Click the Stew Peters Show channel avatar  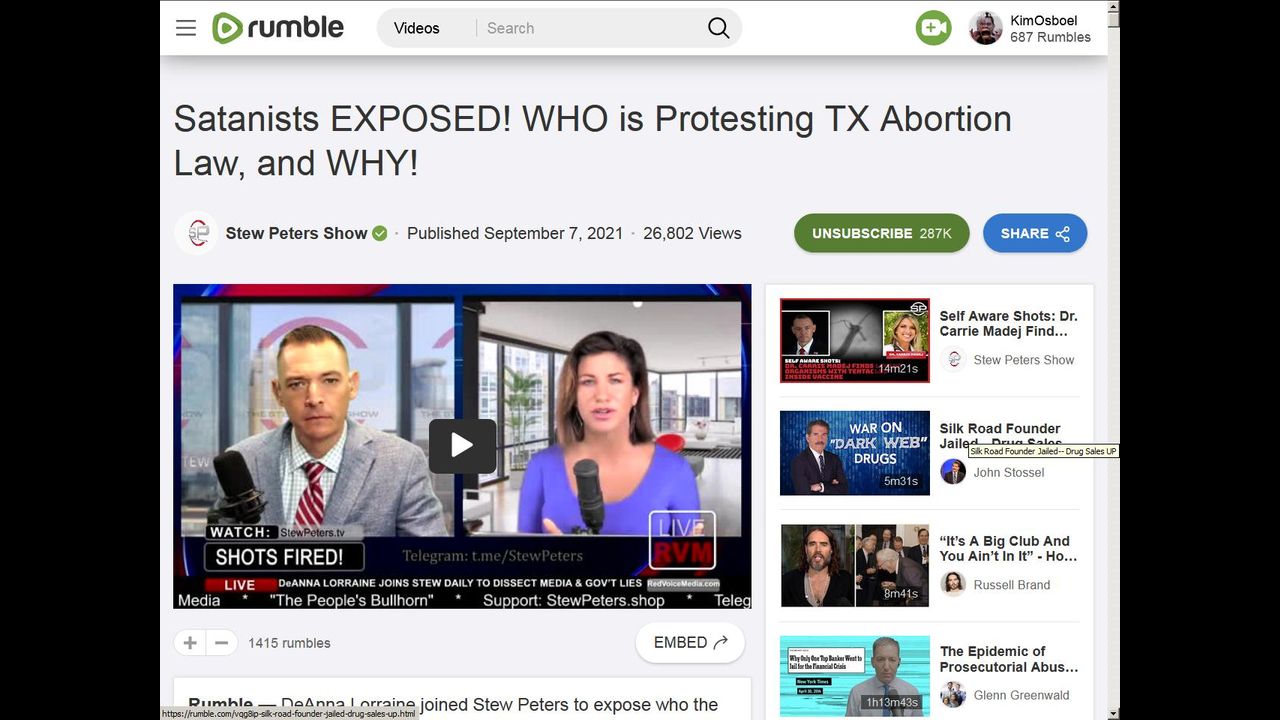pos(197,233)
